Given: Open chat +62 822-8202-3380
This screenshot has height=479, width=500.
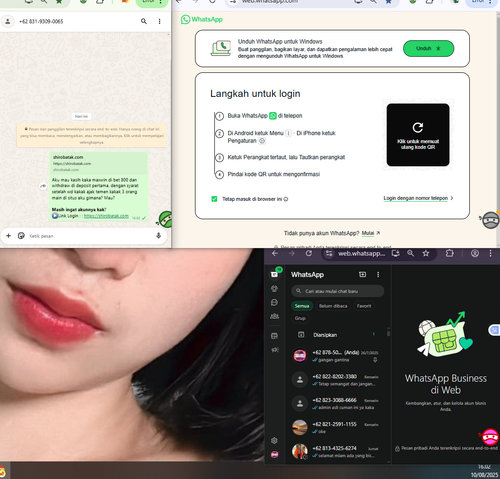Looking at the screenshot, I should point(337,380).
